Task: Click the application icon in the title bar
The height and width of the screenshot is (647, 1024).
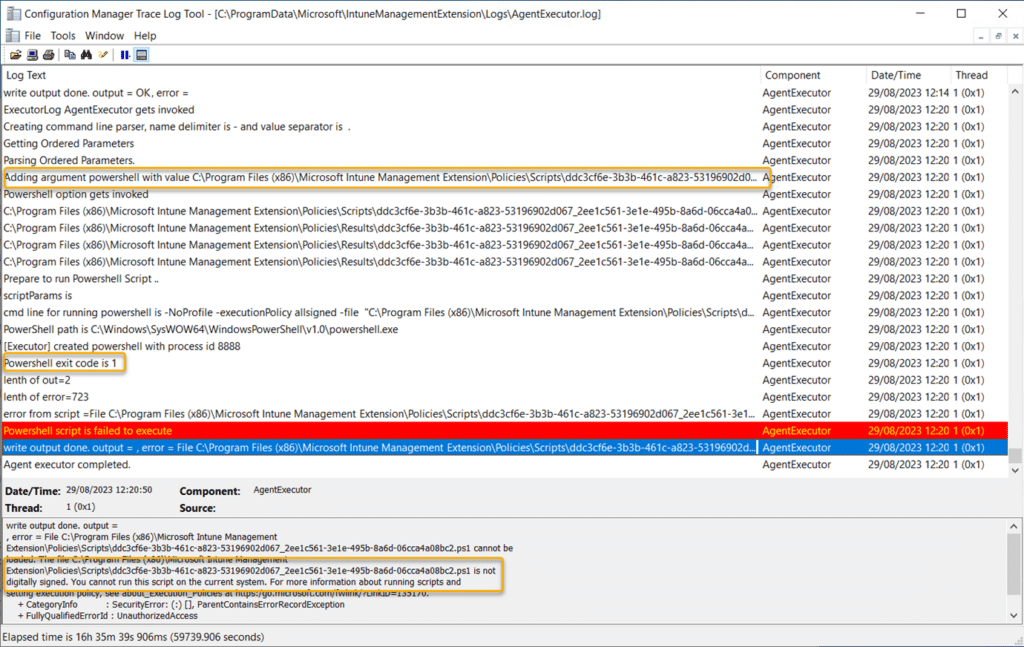Action: coord(13,13)
